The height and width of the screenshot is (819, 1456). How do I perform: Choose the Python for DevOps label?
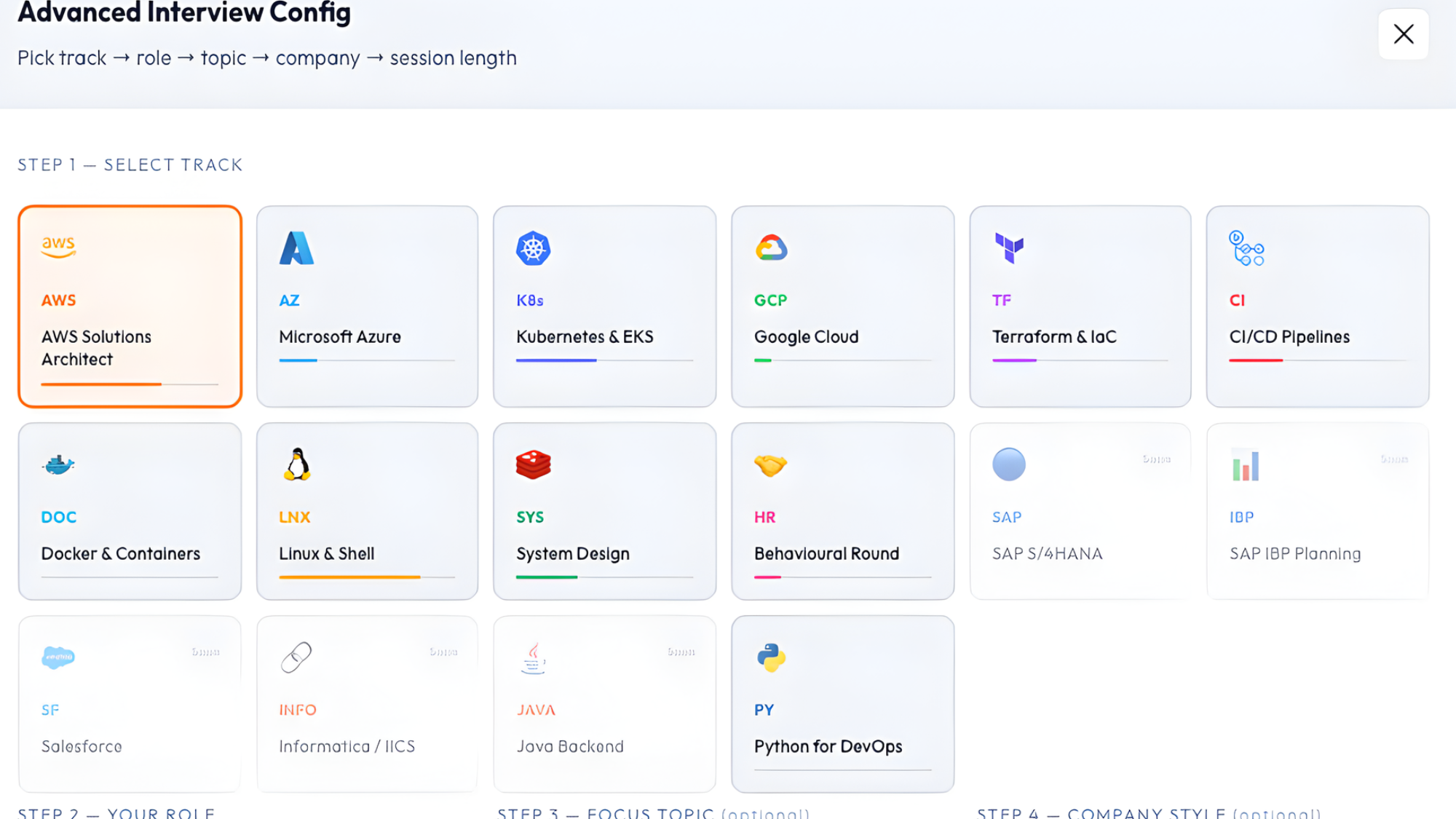click(828, 747)
